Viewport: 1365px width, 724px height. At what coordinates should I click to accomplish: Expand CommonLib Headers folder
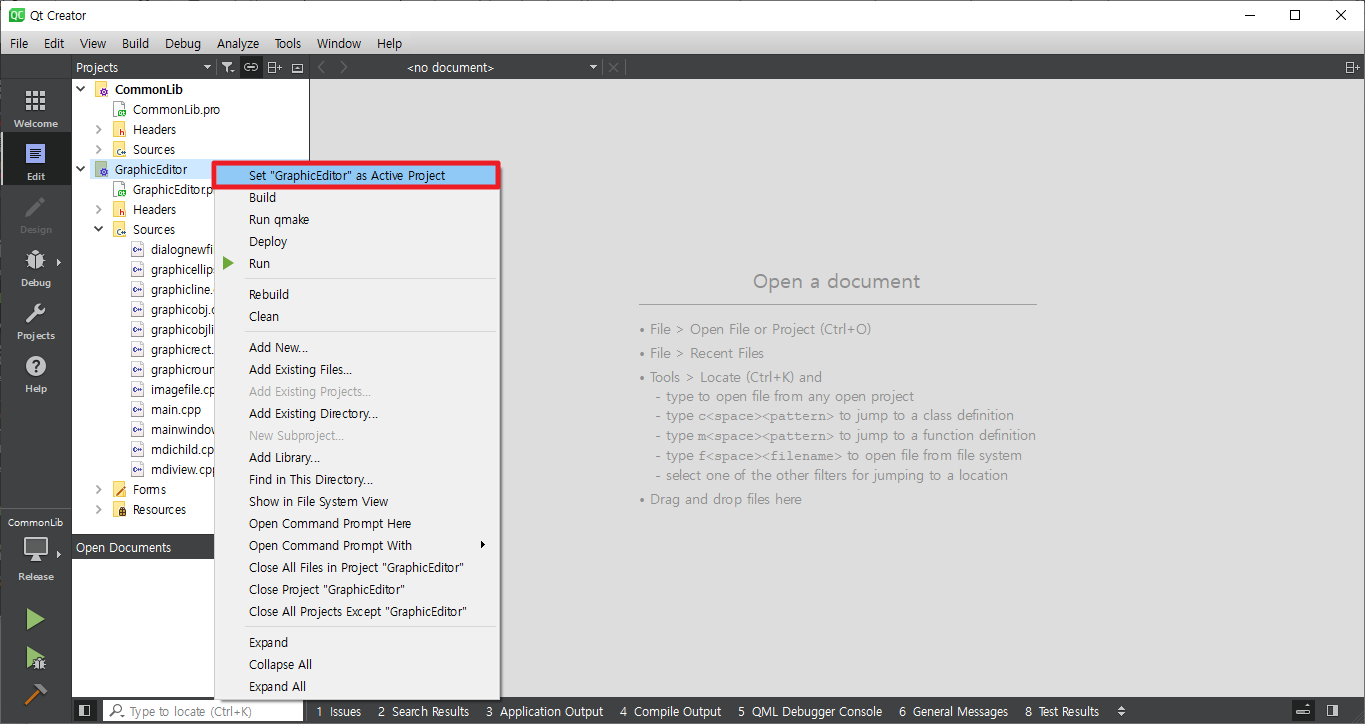click(x=98, y=129)
